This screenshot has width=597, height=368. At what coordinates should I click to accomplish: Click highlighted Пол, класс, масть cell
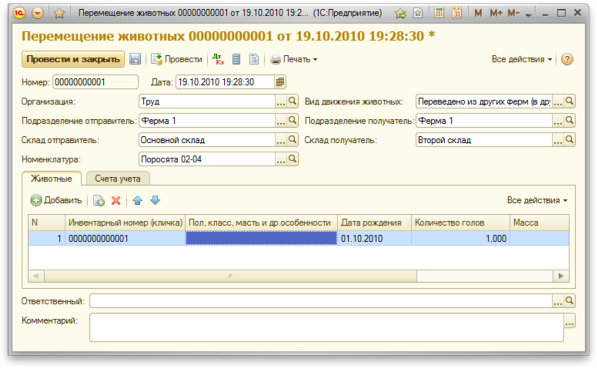click(261, 239)
